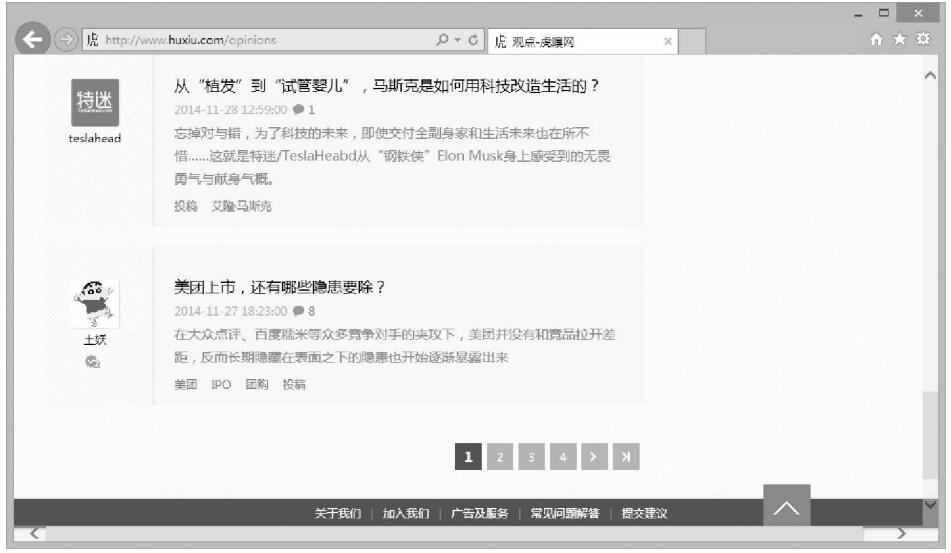Click the browser back arrow button
The width and height of the screenshot is (951, 553).
click(x=35, y=41)
